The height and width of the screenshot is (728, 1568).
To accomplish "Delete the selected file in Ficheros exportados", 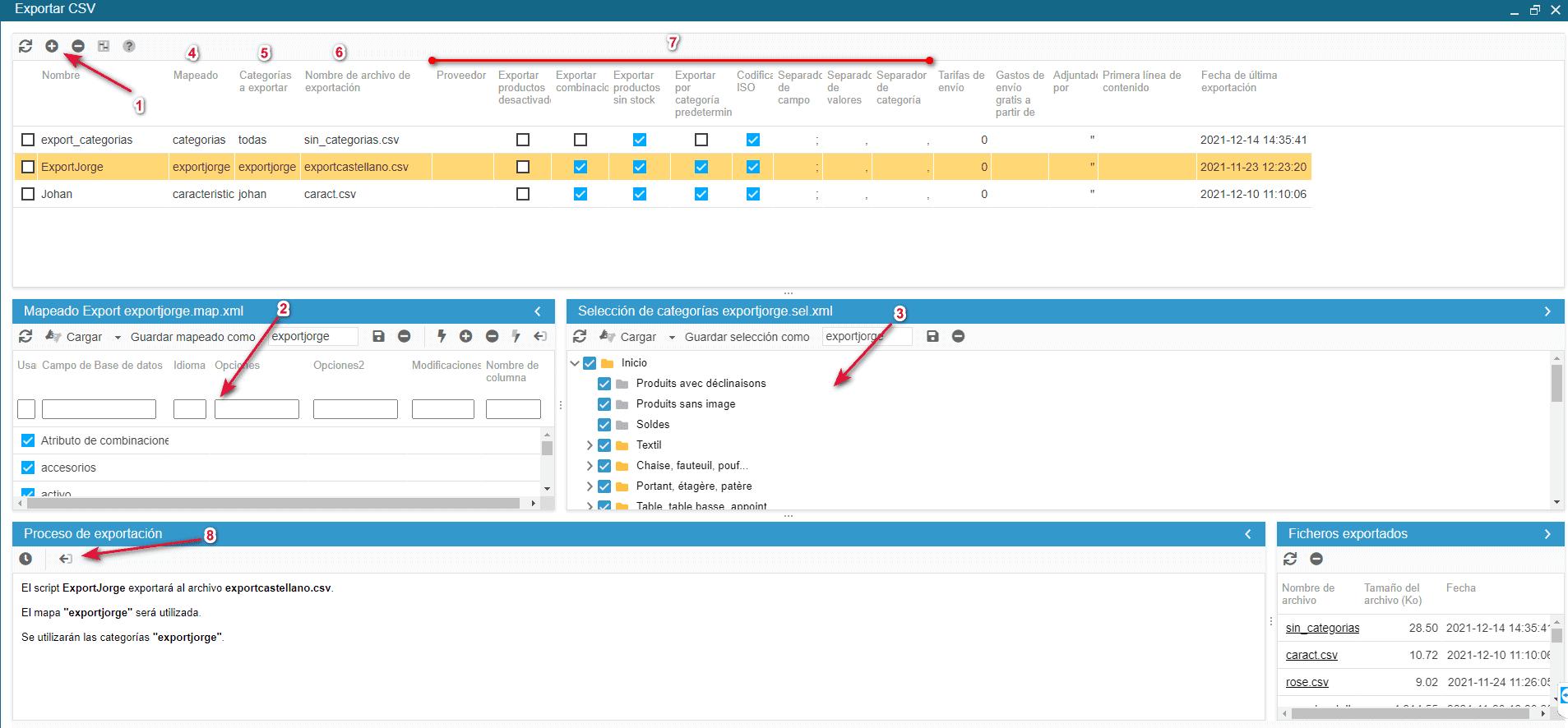I will click(x=1316, y=559).
